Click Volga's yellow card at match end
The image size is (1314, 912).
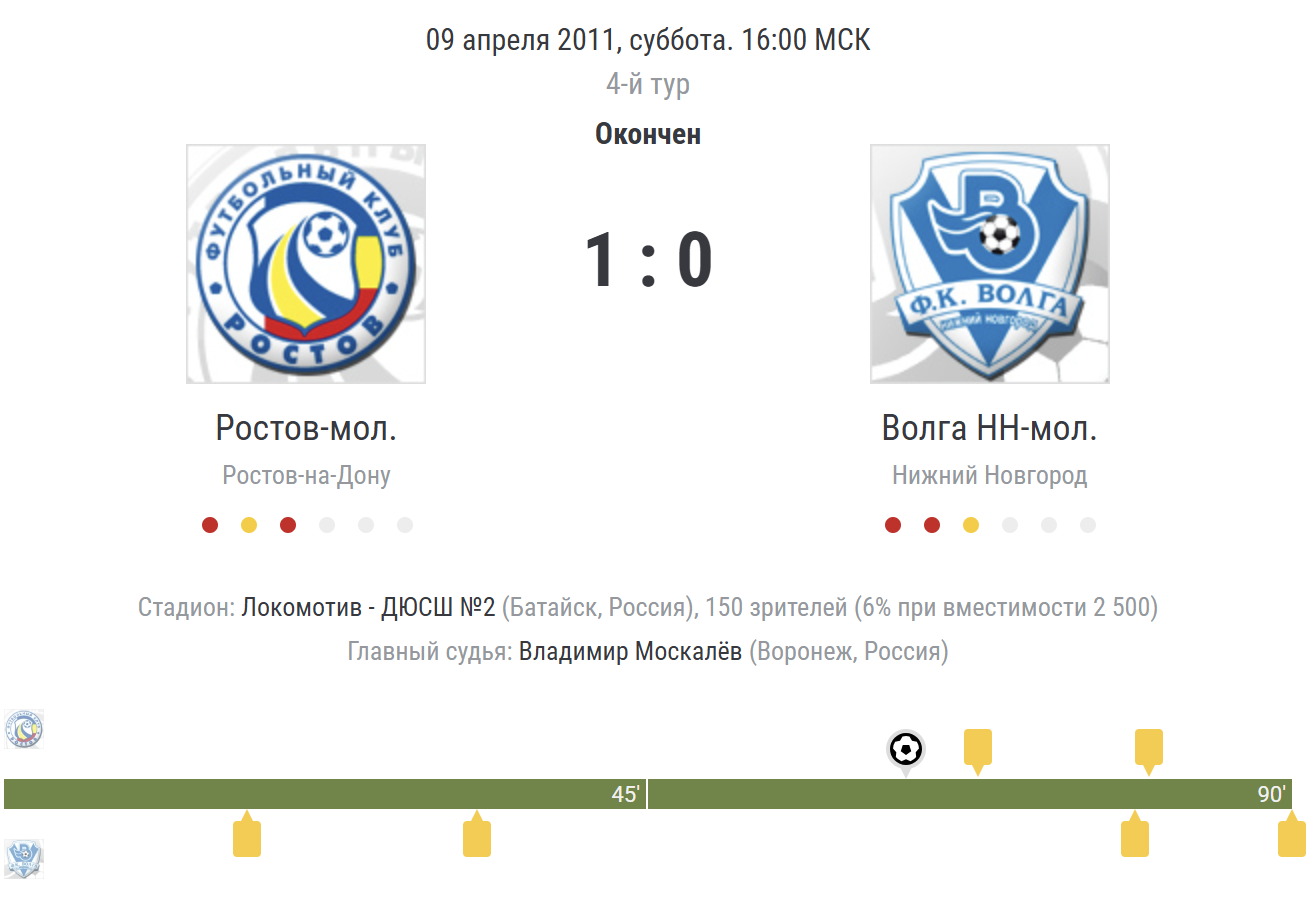point(1292,838)
